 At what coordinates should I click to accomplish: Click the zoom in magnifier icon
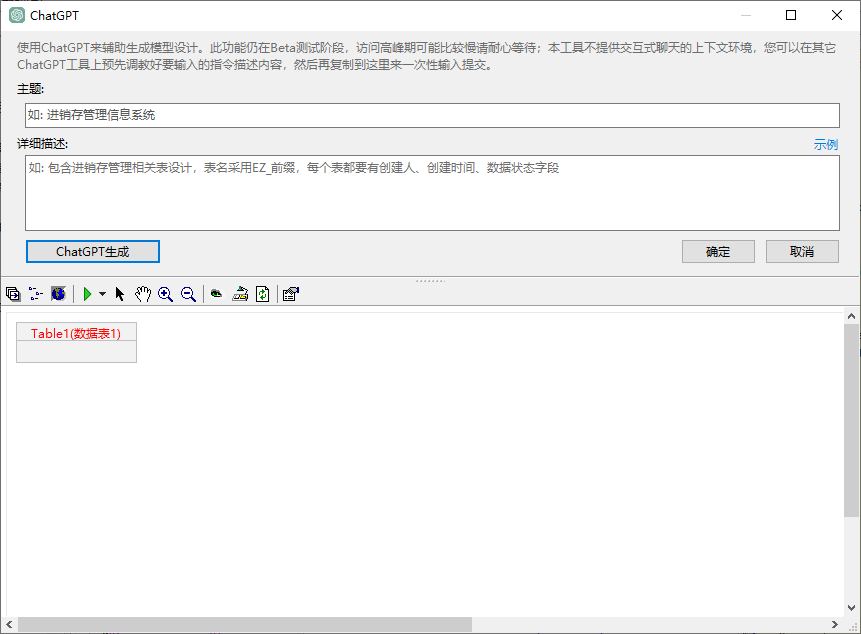tap(165, 294)
